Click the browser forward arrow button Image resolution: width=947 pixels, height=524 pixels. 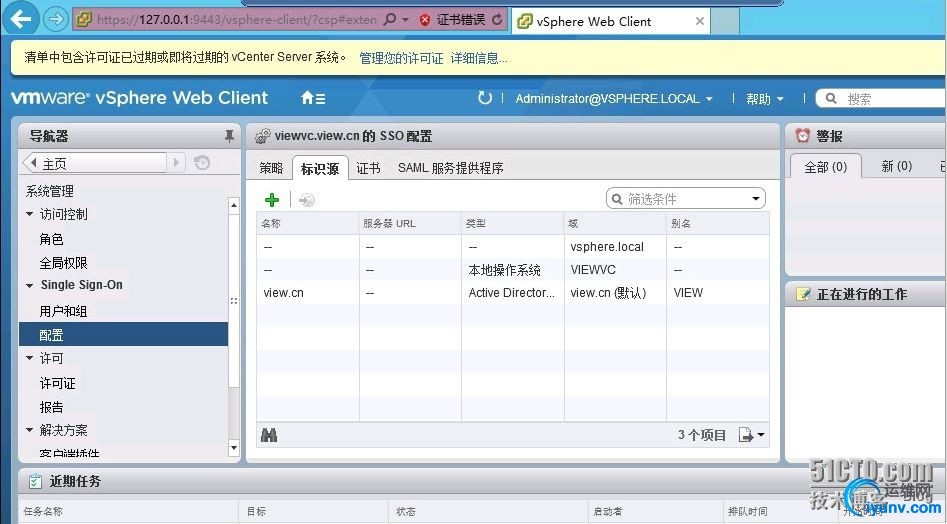(x=56, y=19)
